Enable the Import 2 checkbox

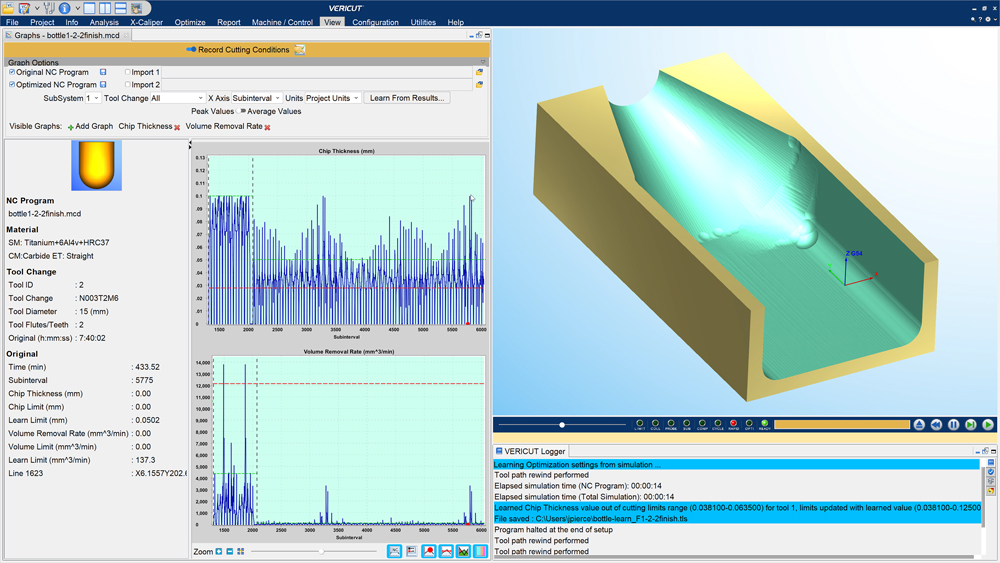coord(128,85)
